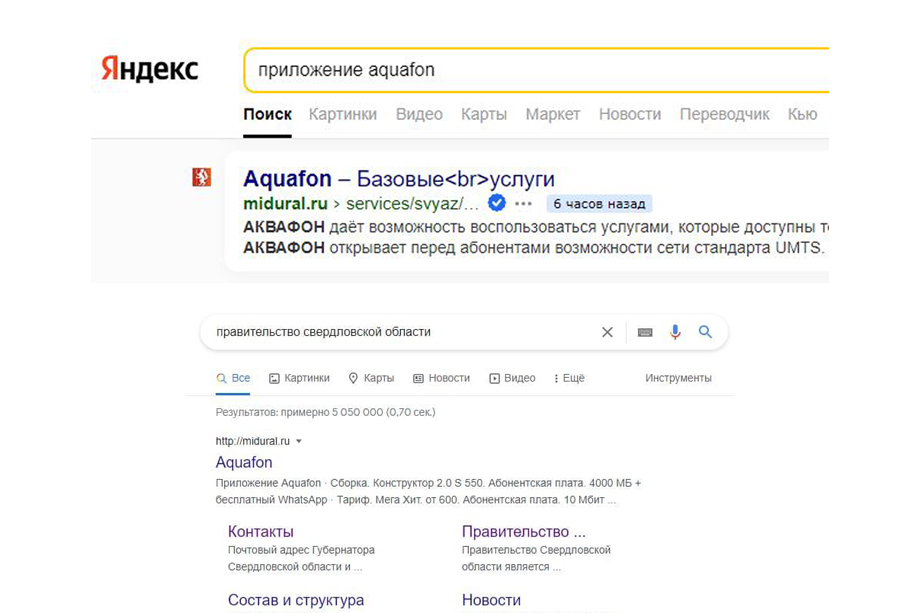
Task: Click the Google search field text
Action: 323,332
